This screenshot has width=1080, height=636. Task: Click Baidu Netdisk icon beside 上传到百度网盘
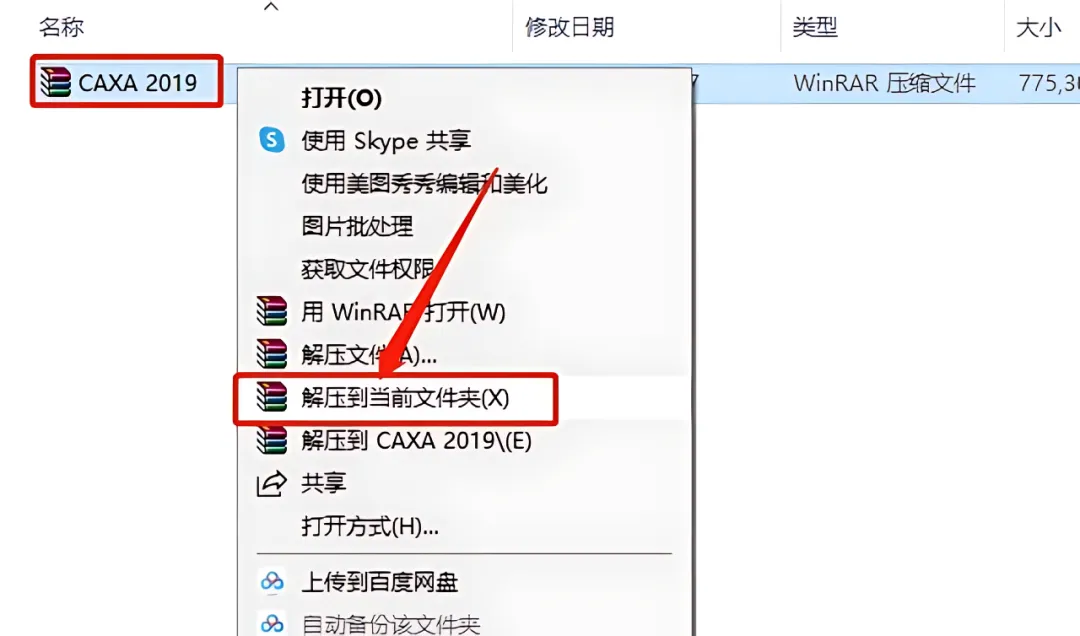click(x=272, y=582)
